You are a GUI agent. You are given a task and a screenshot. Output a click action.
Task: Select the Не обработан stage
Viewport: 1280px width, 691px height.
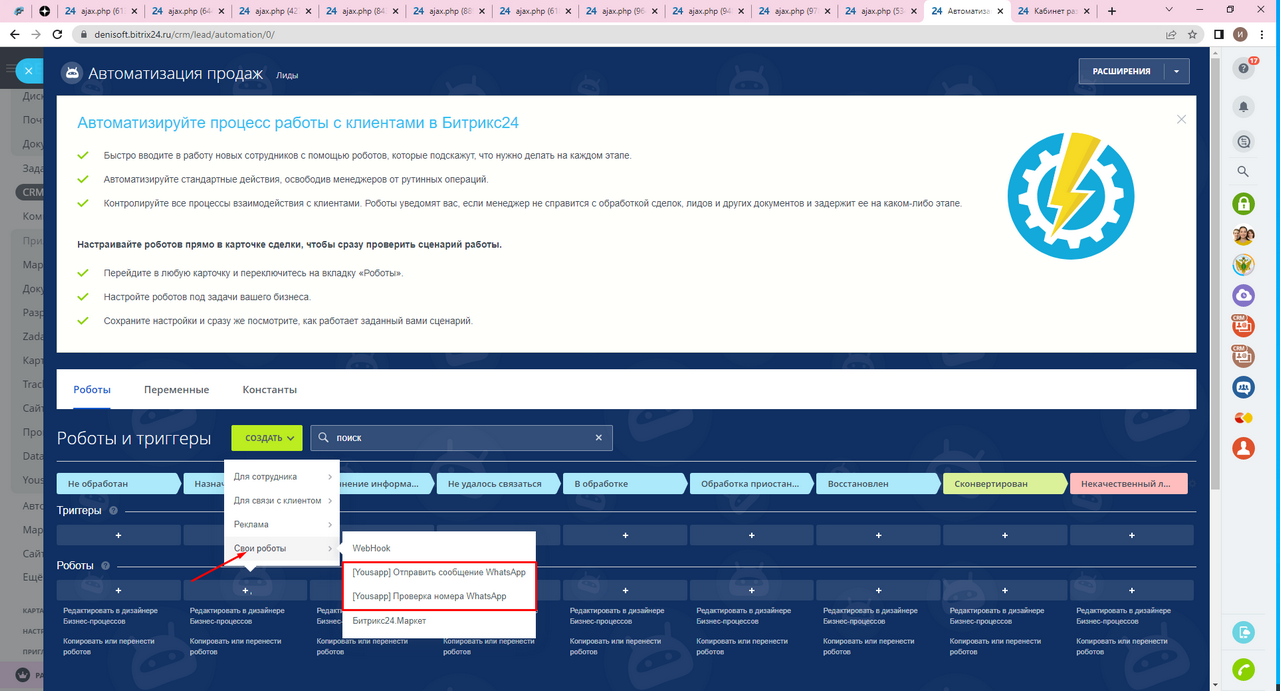(x=119, y=483)
